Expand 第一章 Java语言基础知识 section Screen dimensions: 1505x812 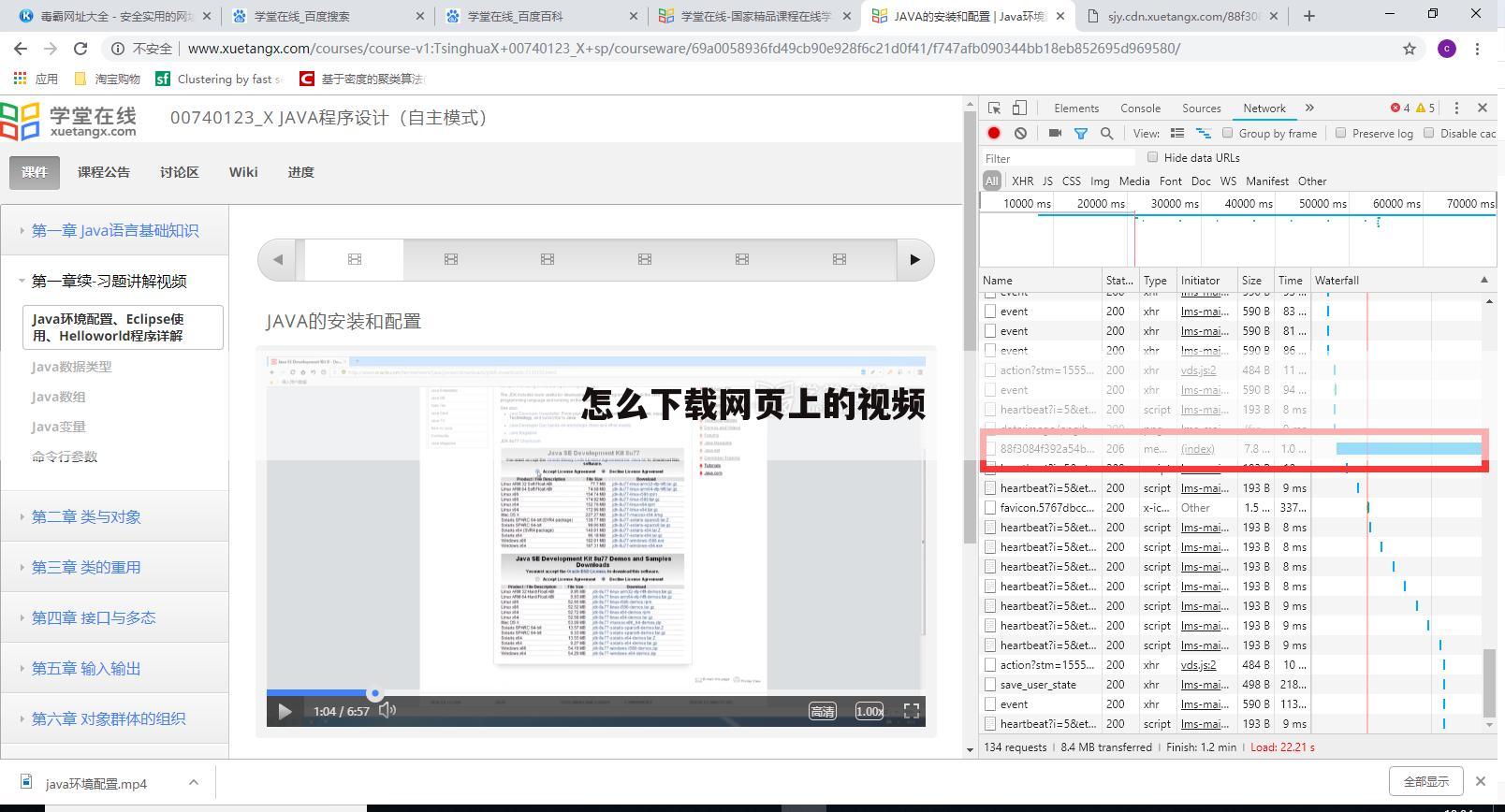[x=115, y=230]
